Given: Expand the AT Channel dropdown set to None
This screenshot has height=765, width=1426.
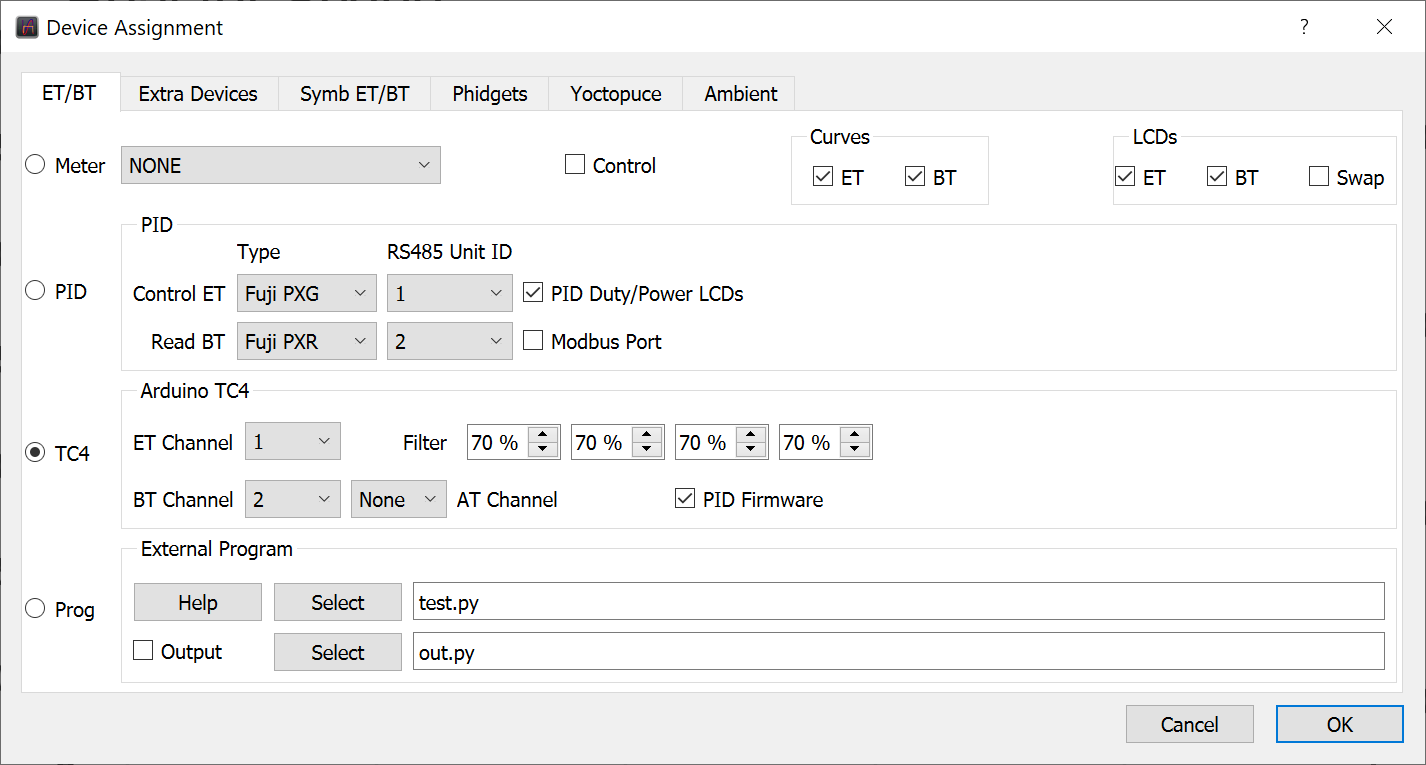Looking at the screenshot, I should pos(398,499).
